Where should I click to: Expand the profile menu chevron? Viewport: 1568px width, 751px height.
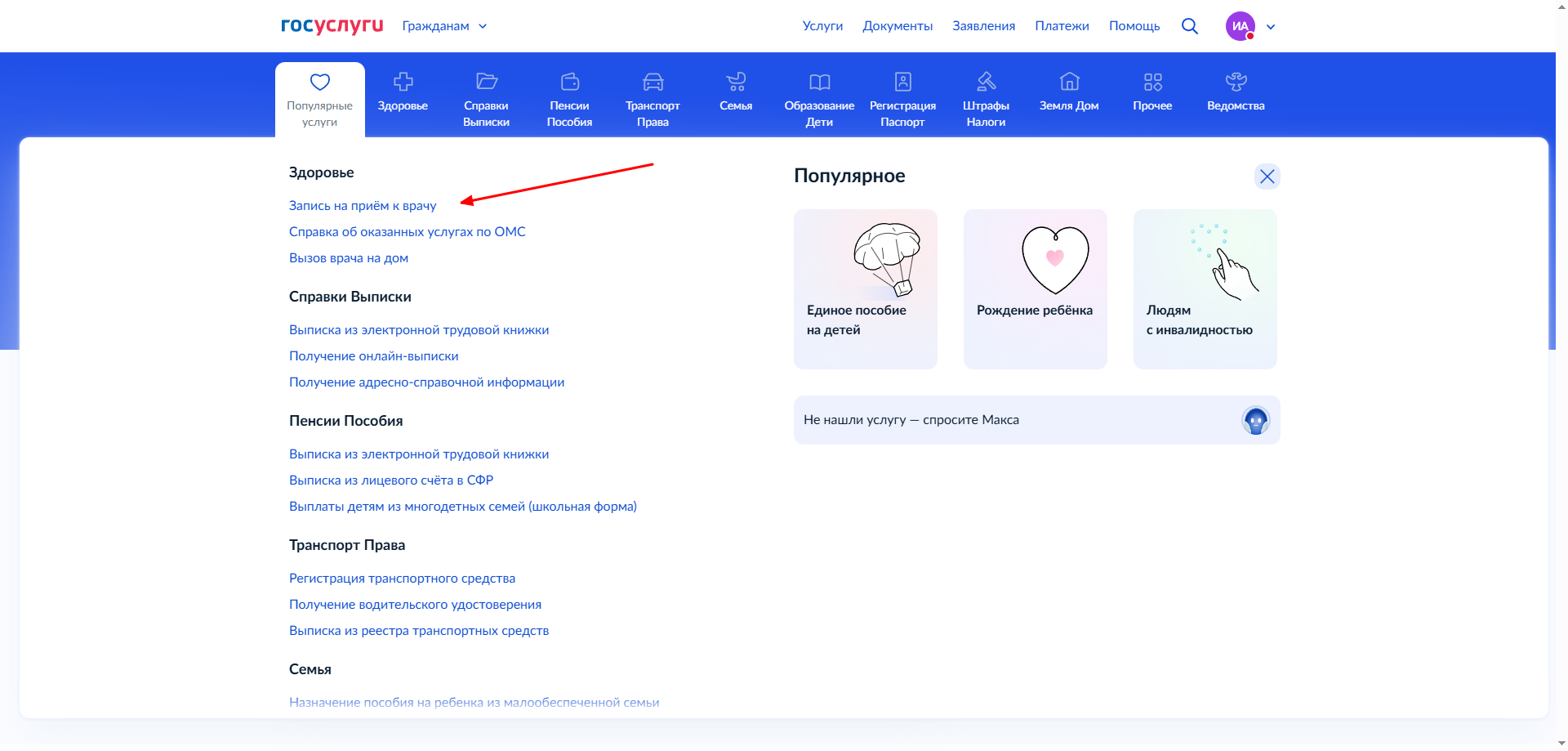click(1271, 27)
